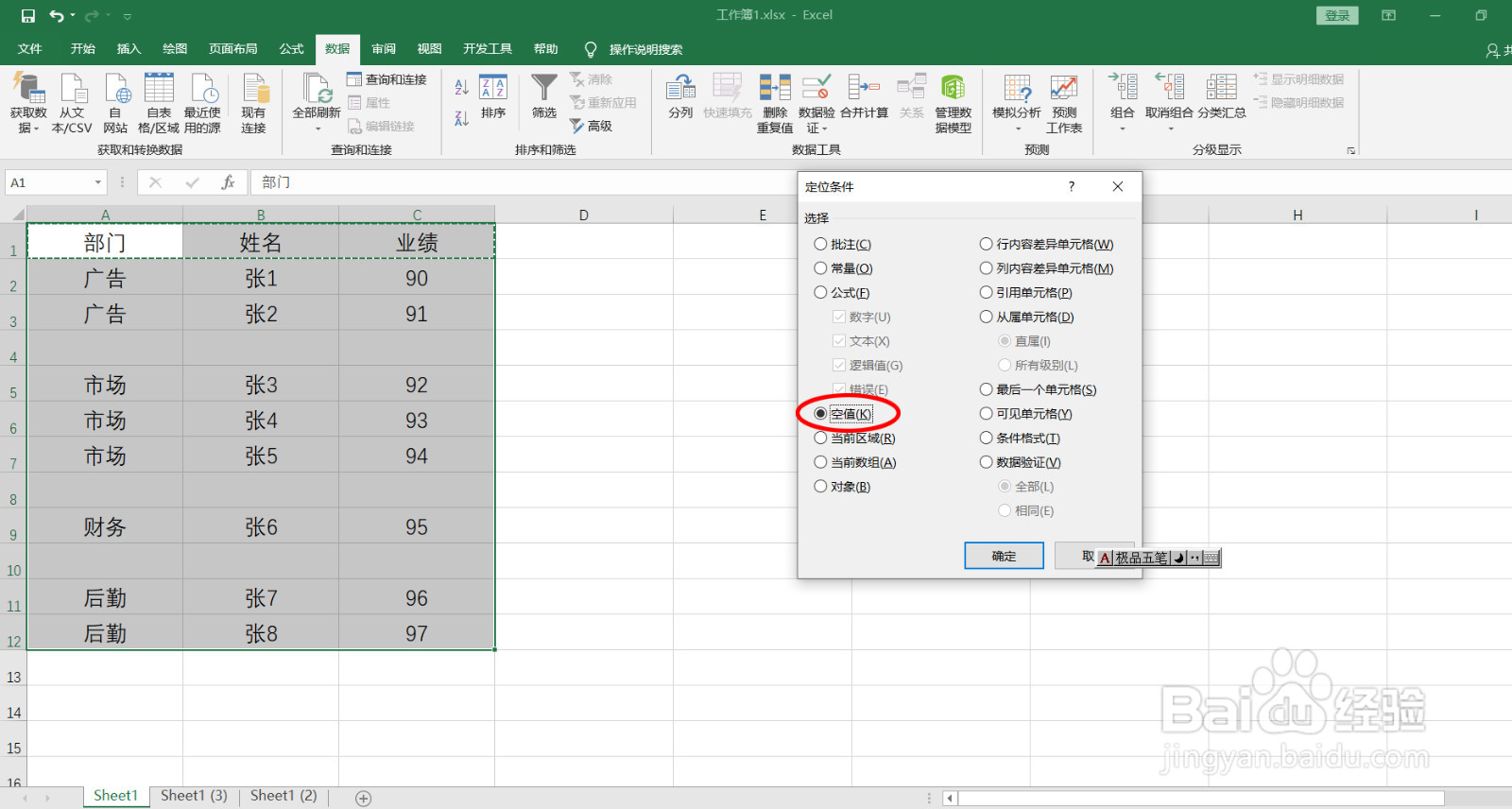Click the insert function fx icon
1512x809 pixels.
(x=228, y=182)
